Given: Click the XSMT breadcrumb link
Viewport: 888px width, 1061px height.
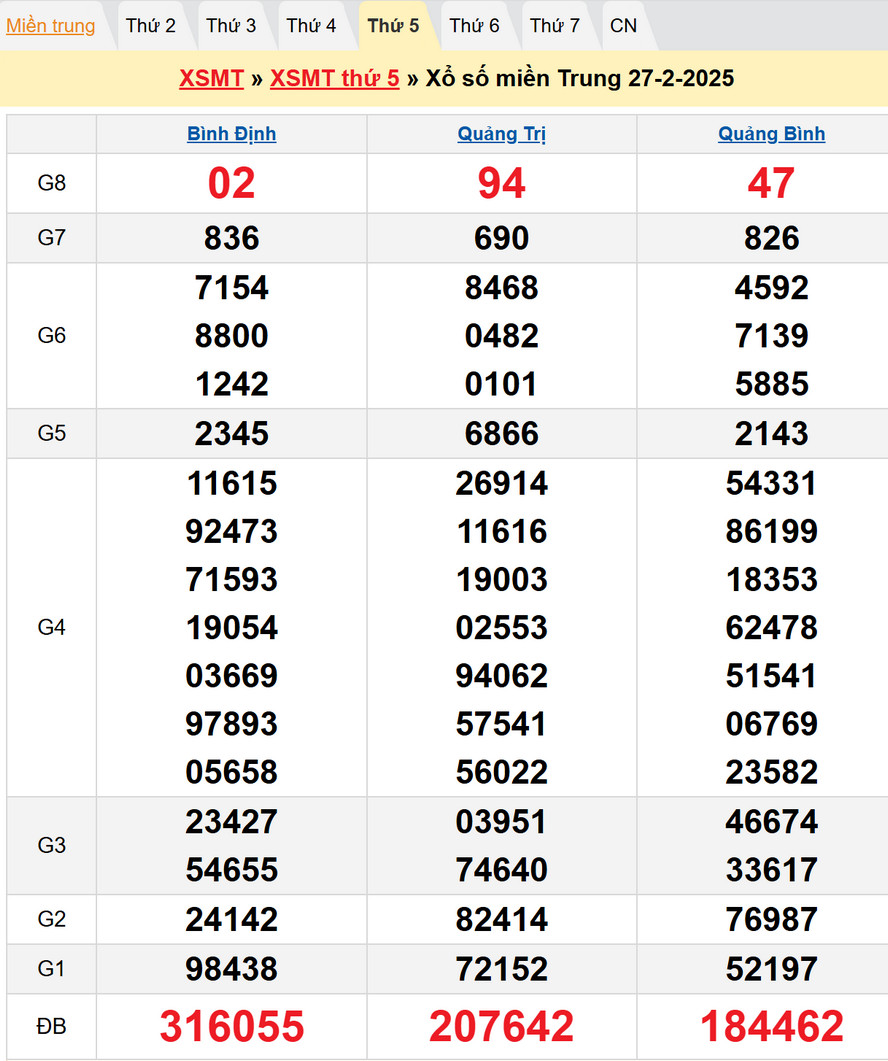Looking at the screenshot, I should (211, 79).
